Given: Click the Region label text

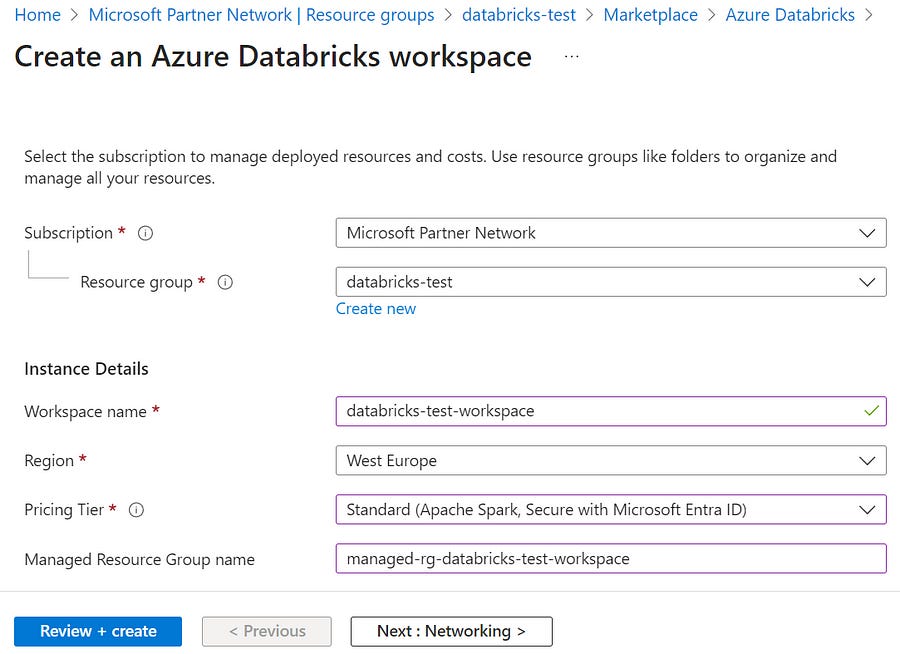Looking at the screenshot, I should pos(49,461).
